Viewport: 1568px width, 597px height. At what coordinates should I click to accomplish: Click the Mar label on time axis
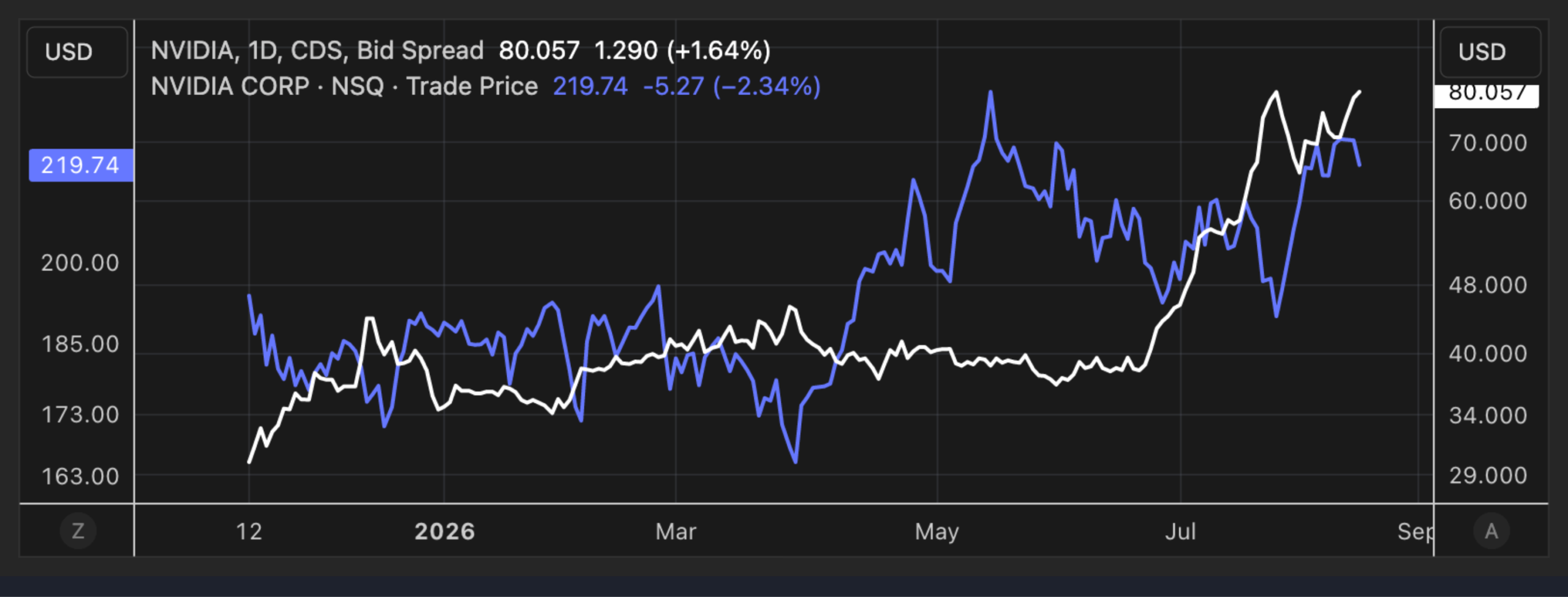[676, 531]
